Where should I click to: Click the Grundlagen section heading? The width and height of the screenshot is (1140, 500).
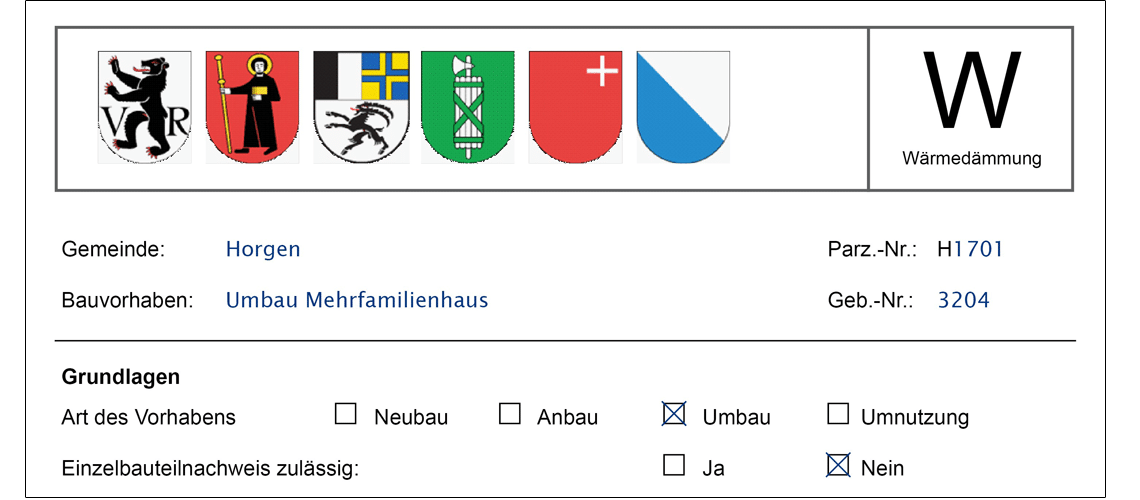pyautogui.click(x=121, y=377)
